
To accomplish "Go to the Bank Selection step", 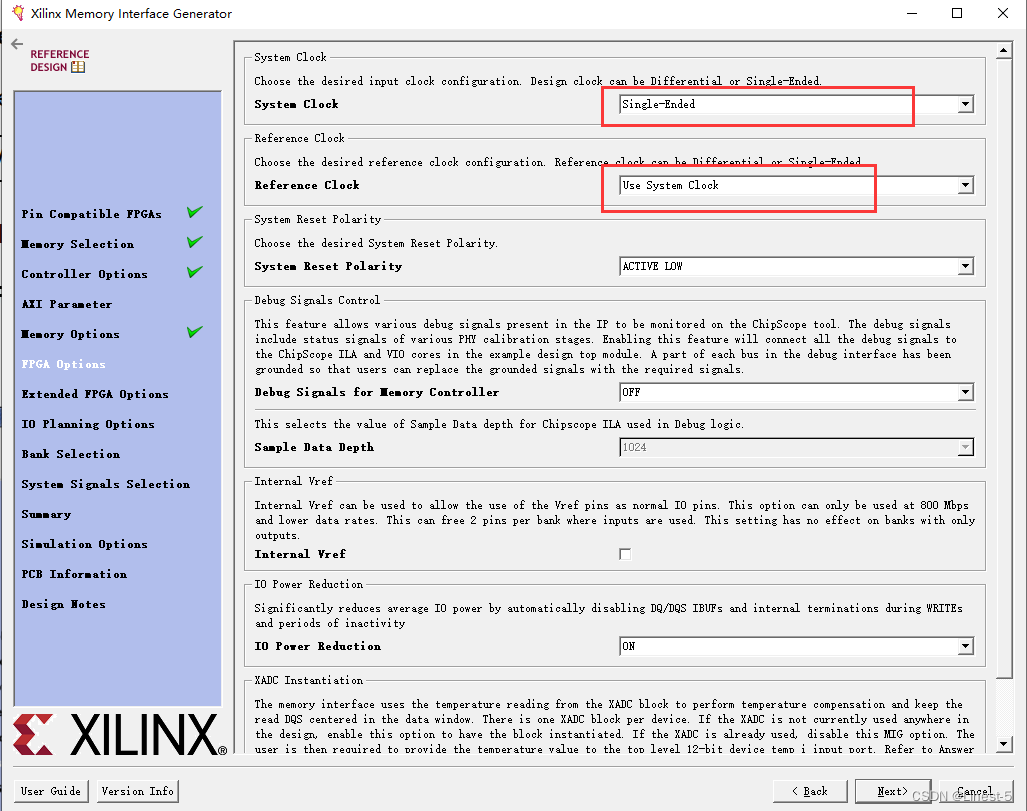I will tap(71, 454).
